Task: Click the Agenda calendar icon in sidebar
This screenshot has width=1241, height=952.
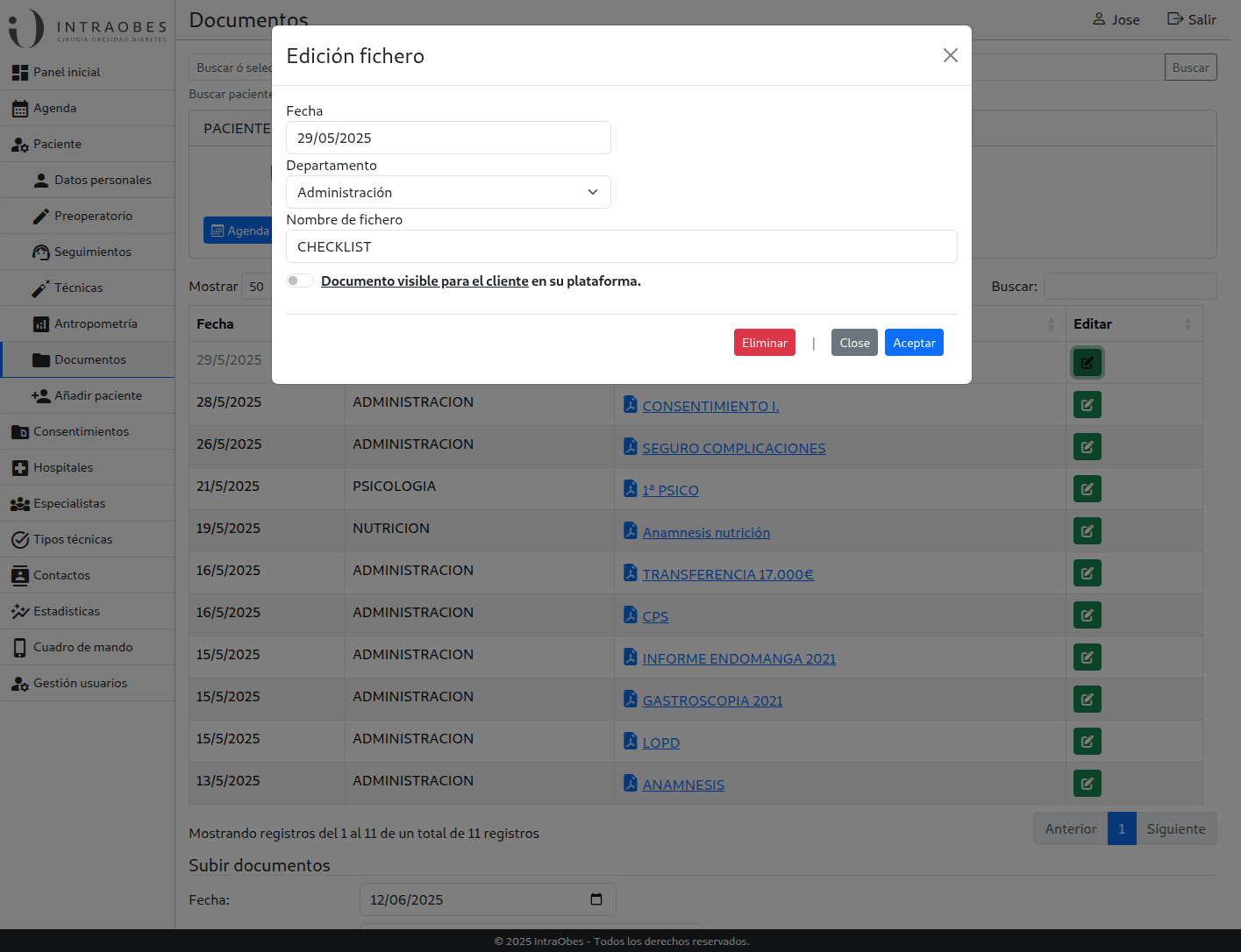Action: [x=20, y=109]
